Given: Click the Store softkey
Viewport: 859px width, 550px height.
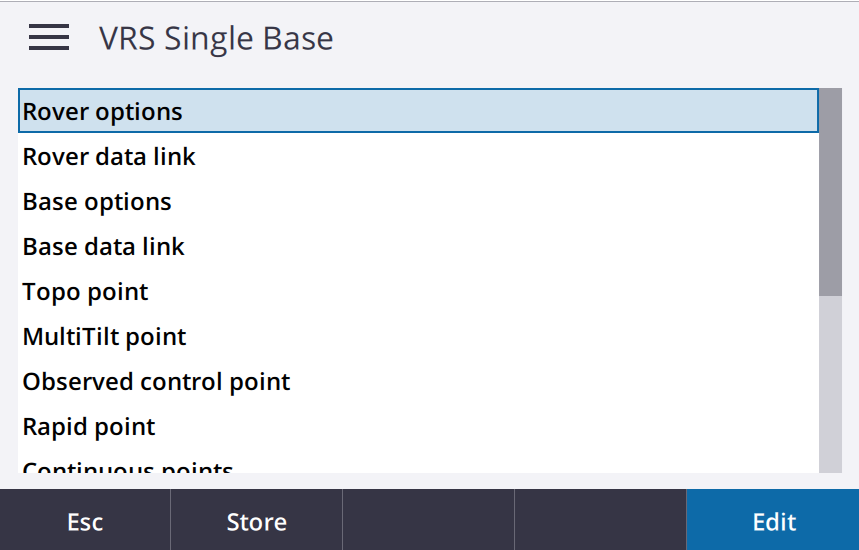Looking at the screenshot, I should 256,520.
